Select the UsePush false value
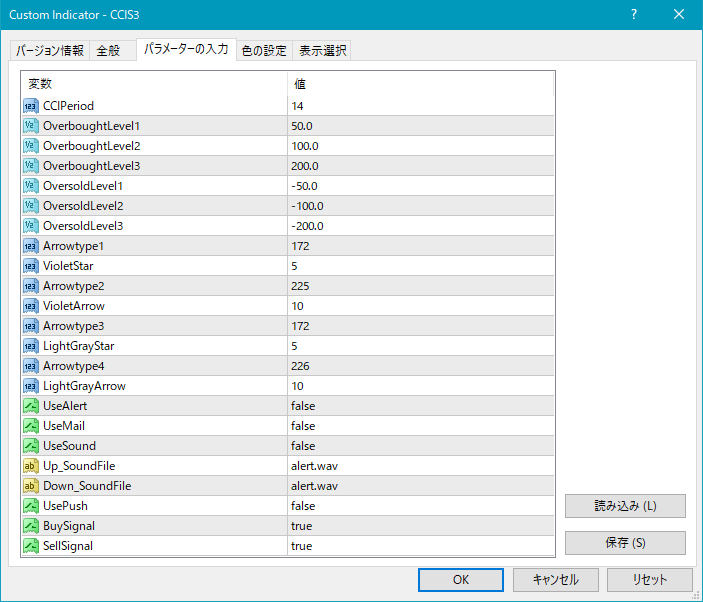This screenshot has width=703, height=602. tap(303, 506)
